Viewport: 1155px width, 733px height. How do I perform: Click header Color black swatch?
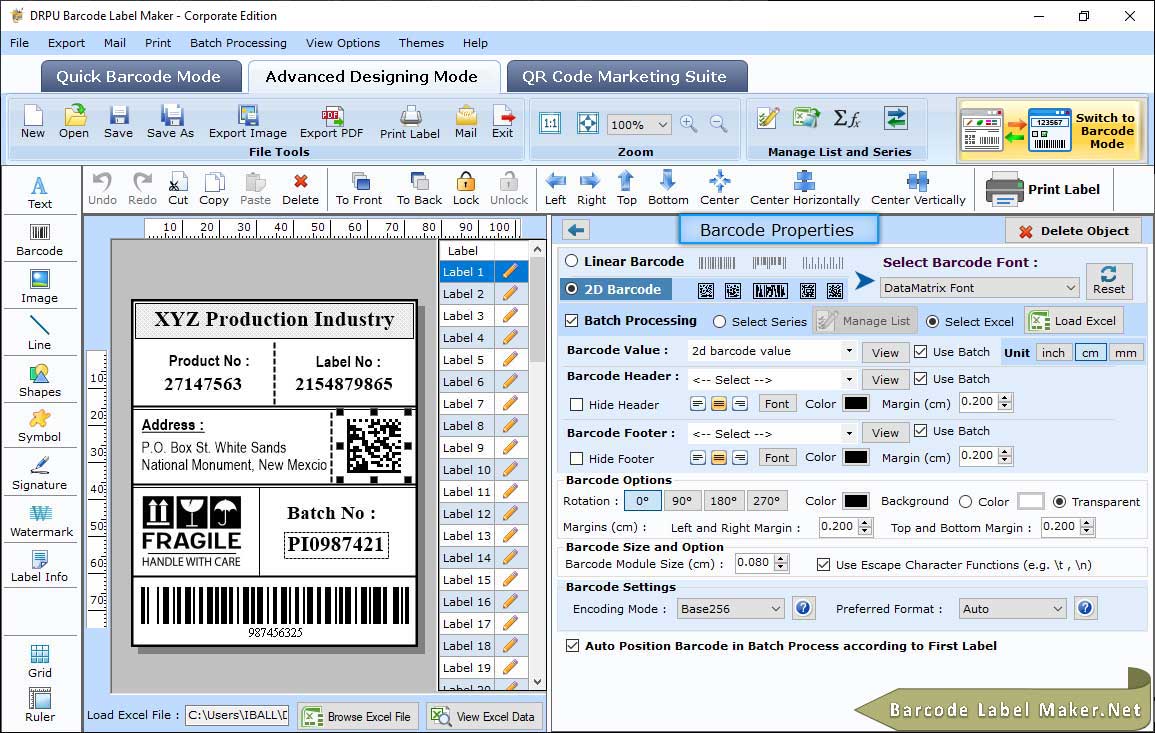(x=855, y=404)
